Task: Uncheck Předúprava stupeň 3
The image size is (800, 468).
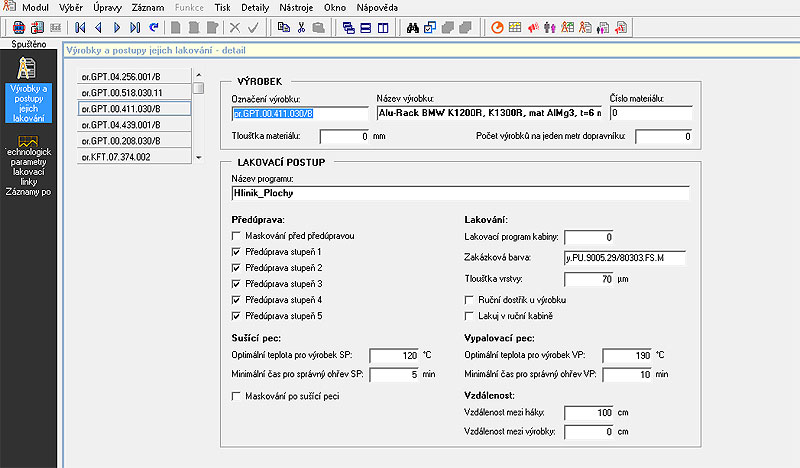Action: point(236,283)
